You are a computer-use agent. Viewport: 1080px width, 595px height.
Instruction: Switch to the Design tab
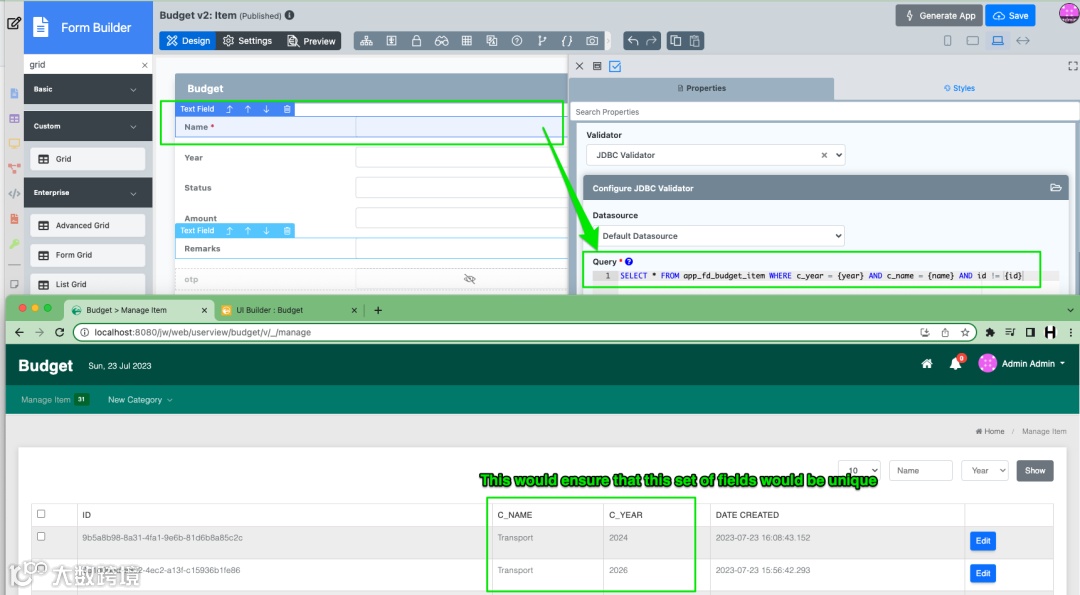click(188, 41)
